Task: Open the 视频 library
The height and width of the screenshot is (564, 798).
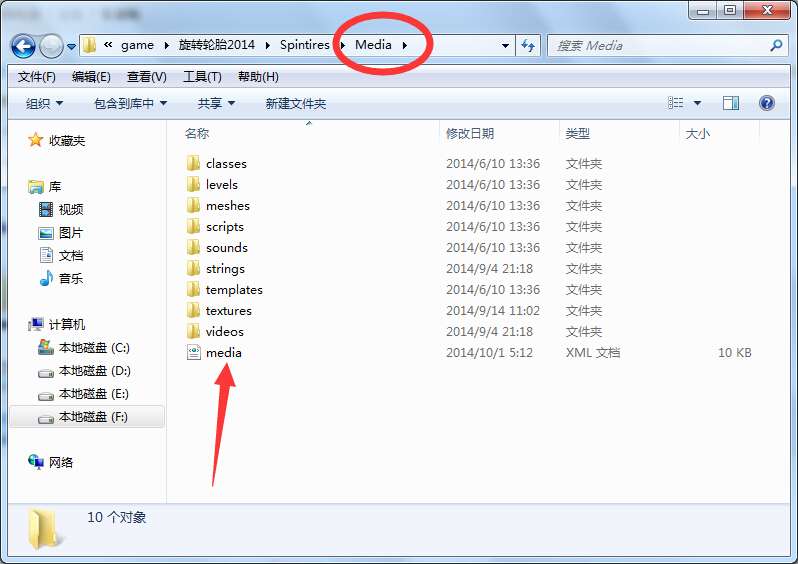Action: 61,209
